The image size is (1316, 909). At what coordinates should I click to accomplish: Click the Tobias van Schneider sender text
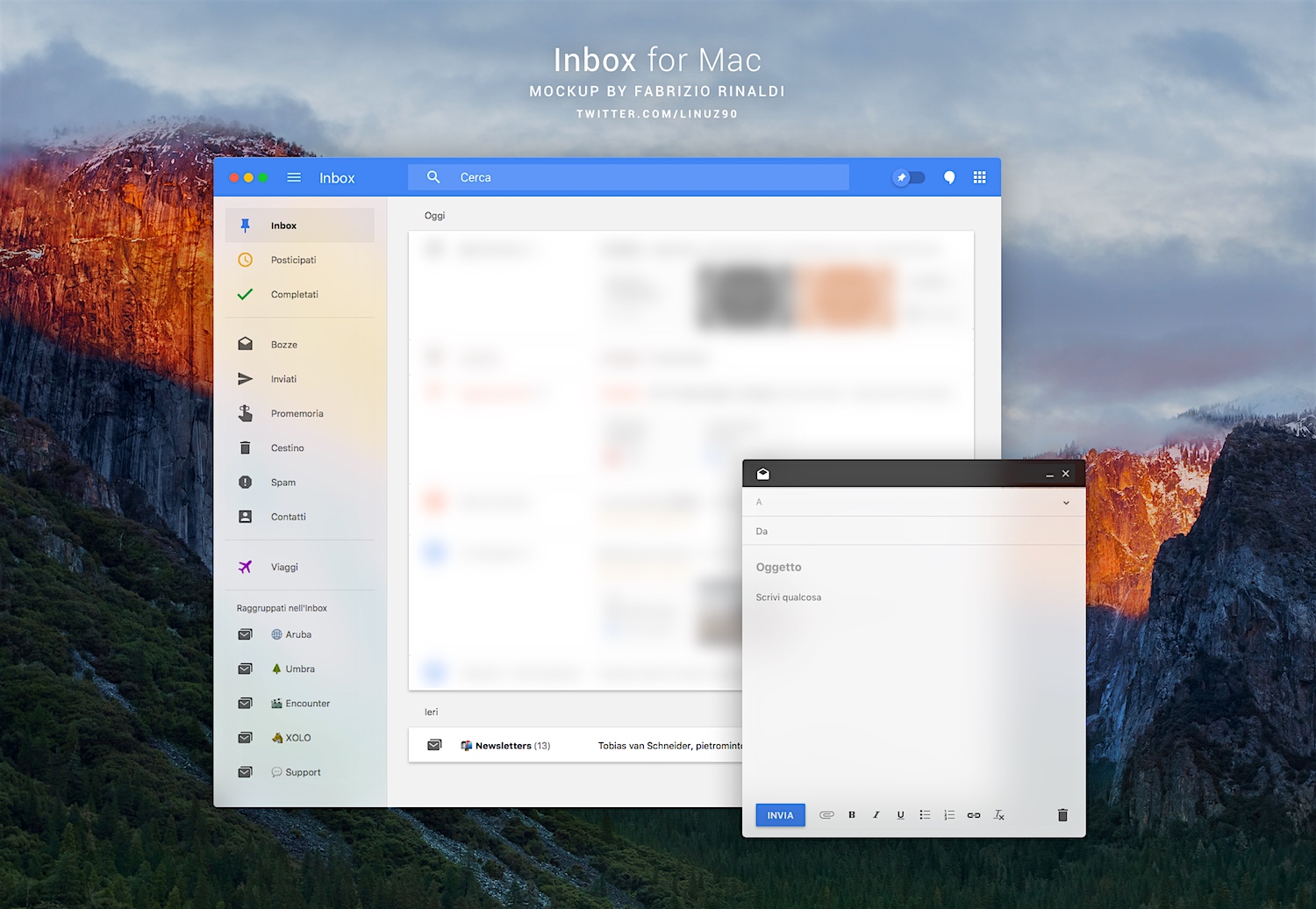[x=645, y=746]
